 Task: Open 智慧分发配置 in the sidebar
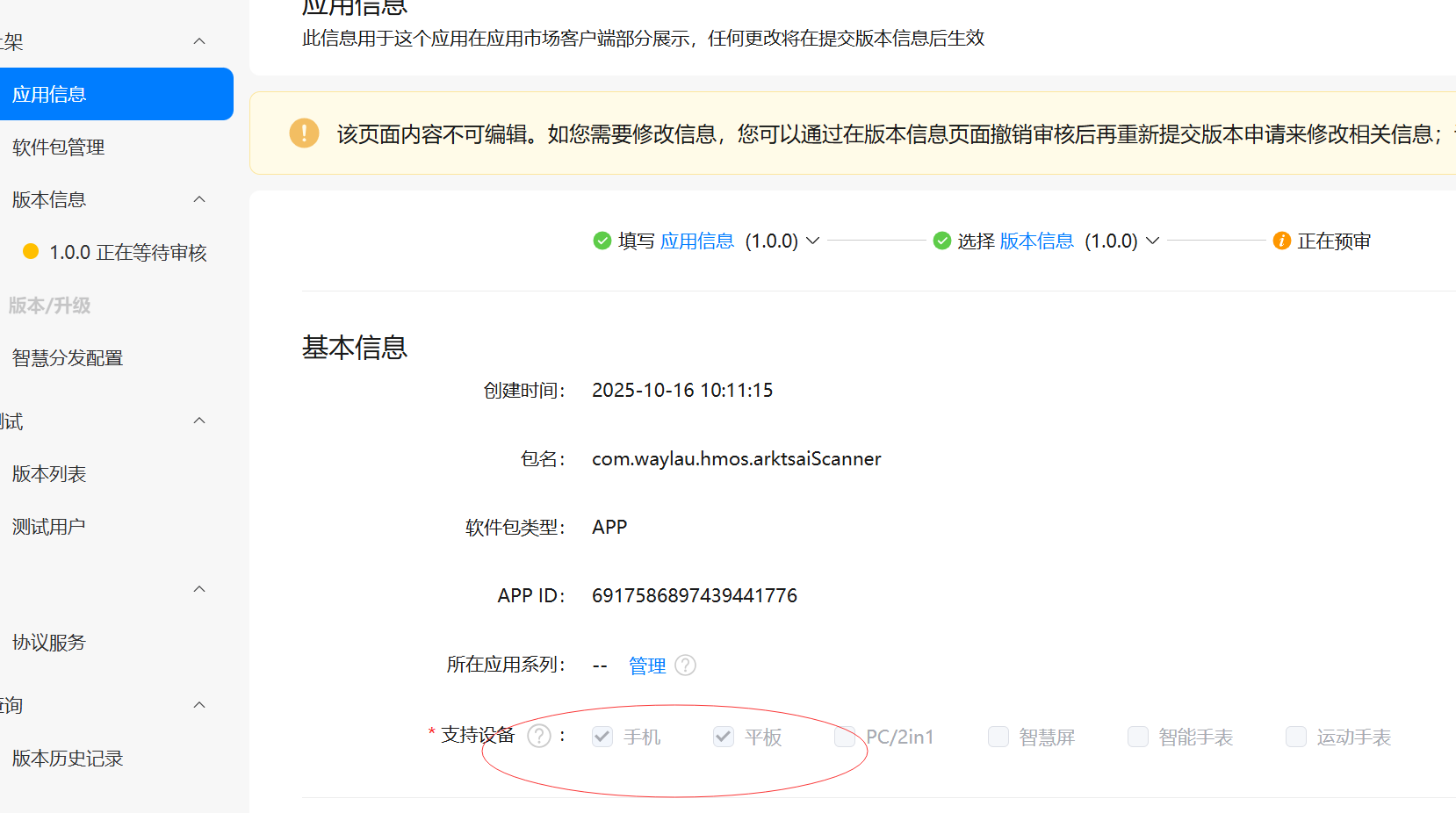click(68, 358)
